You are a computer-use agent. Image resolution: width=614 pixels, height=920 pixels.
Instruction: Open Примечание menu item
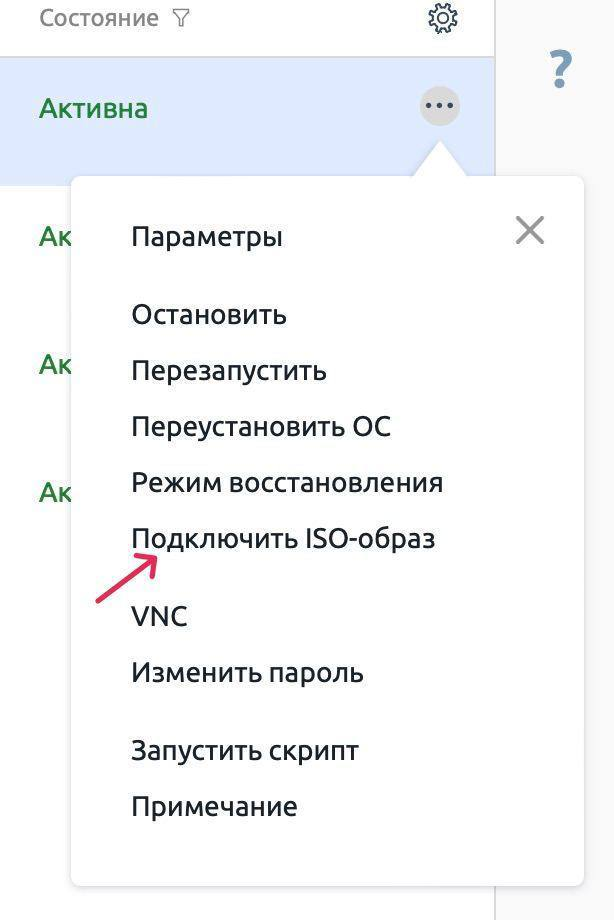click(x=214, y=807)
